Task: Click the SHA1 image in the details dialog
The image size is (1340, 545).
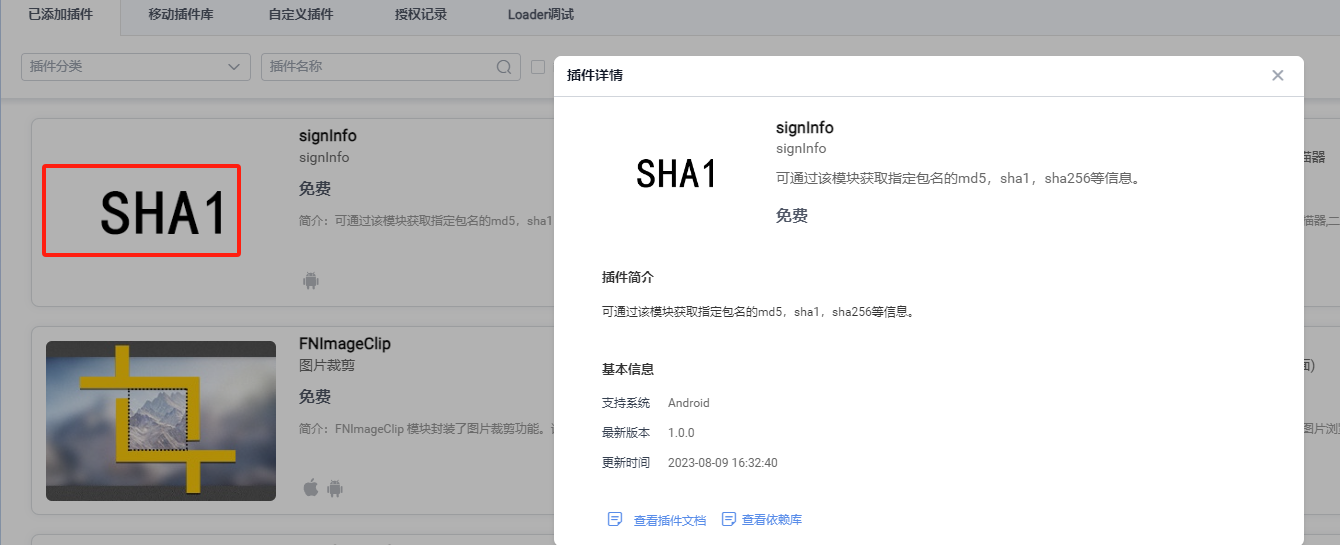Action: 677,175
